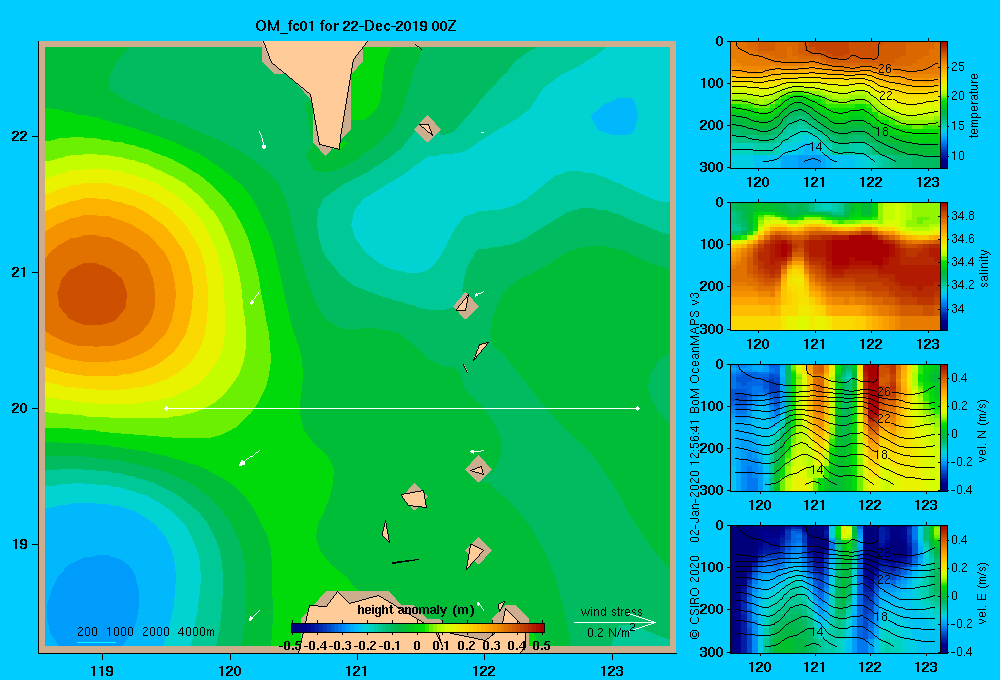Image resolution: width=1000 pixels, height=680 pixels.
Task: Click the title 'OM_fc01 for 22-Dec-2019 00Z'
Action: coord(356,26)
